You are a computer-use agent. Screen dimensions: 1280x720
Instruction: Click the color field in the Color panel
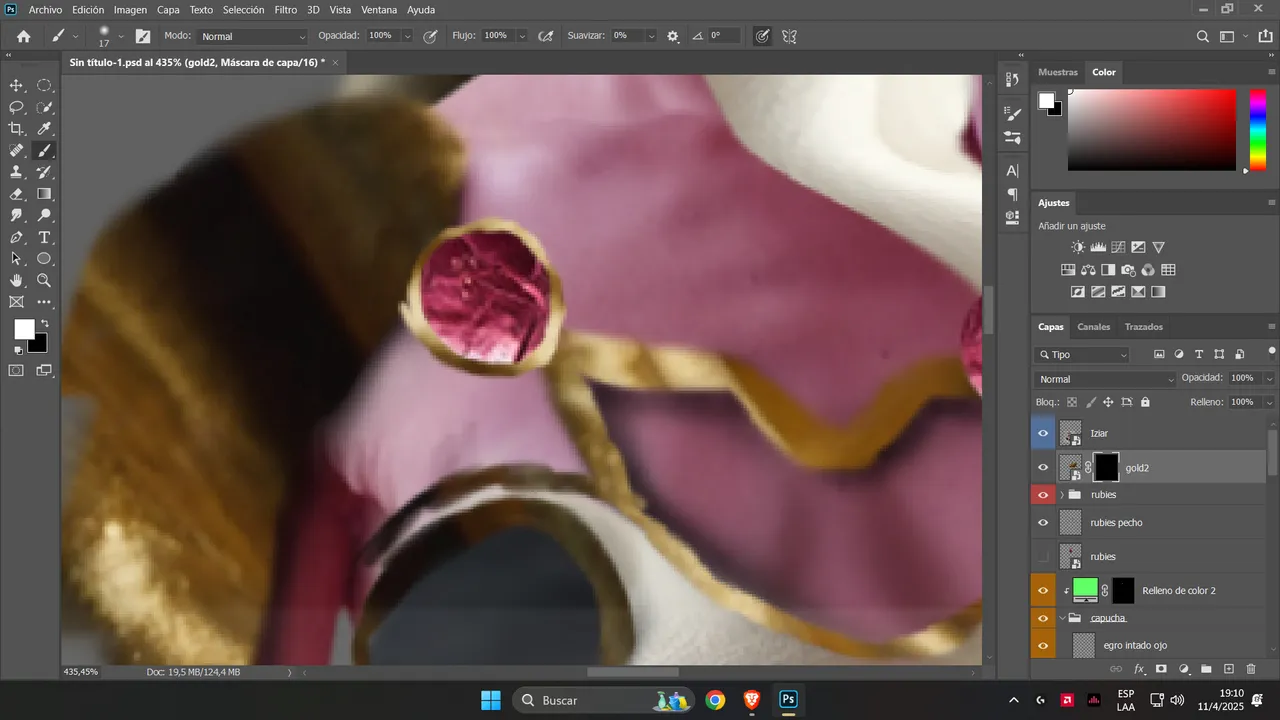(1152, 130)
